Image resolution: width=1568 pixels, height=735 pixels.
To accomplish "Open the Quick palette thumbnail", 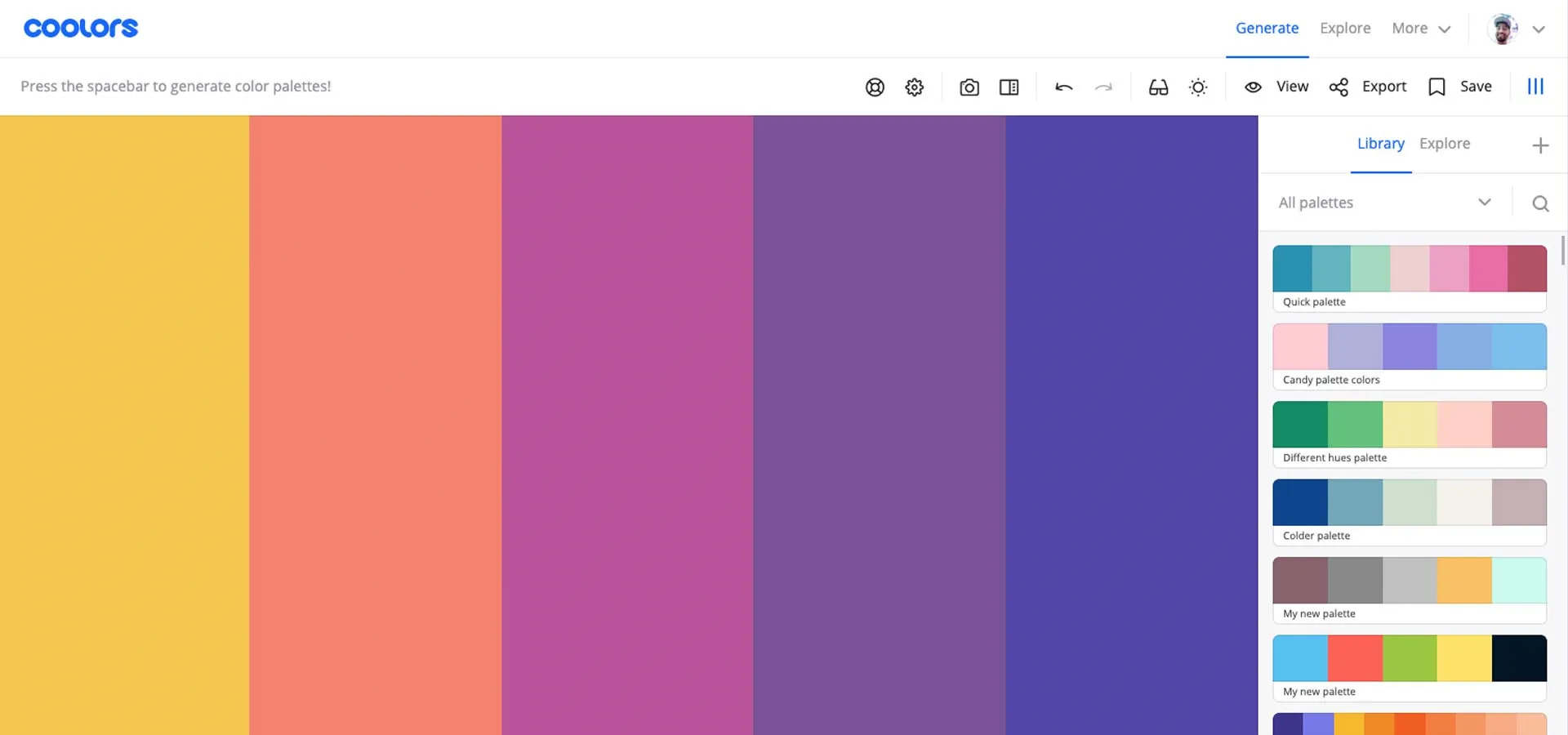I will click(x=1410, y=269).
